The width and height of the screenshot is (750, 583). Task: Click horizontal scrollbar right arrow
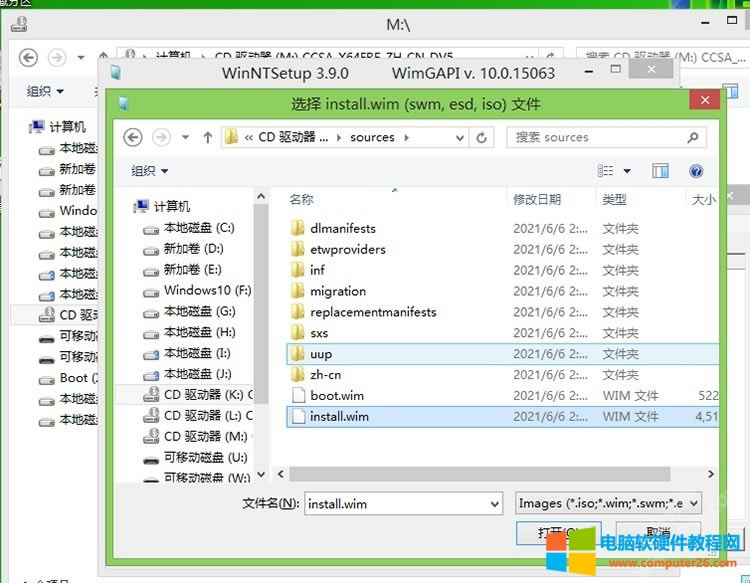click(x=711, y=474)
